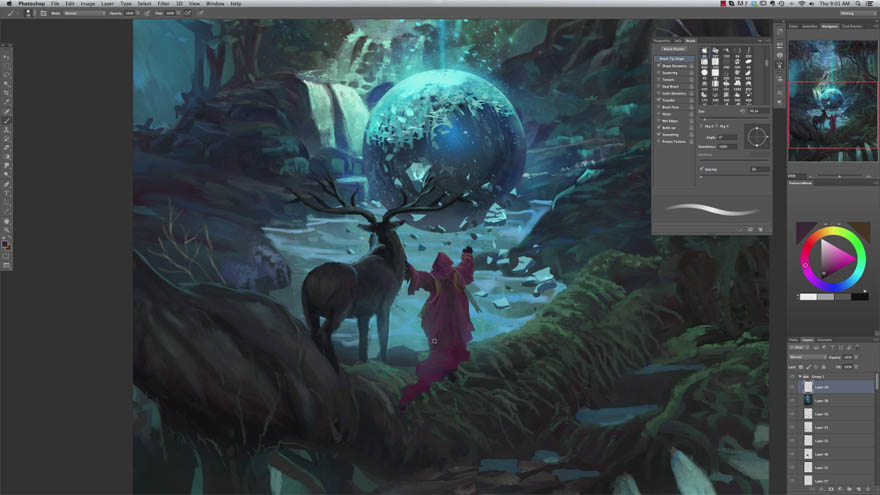Open the layer blend mode dropdown

[808, 357]
